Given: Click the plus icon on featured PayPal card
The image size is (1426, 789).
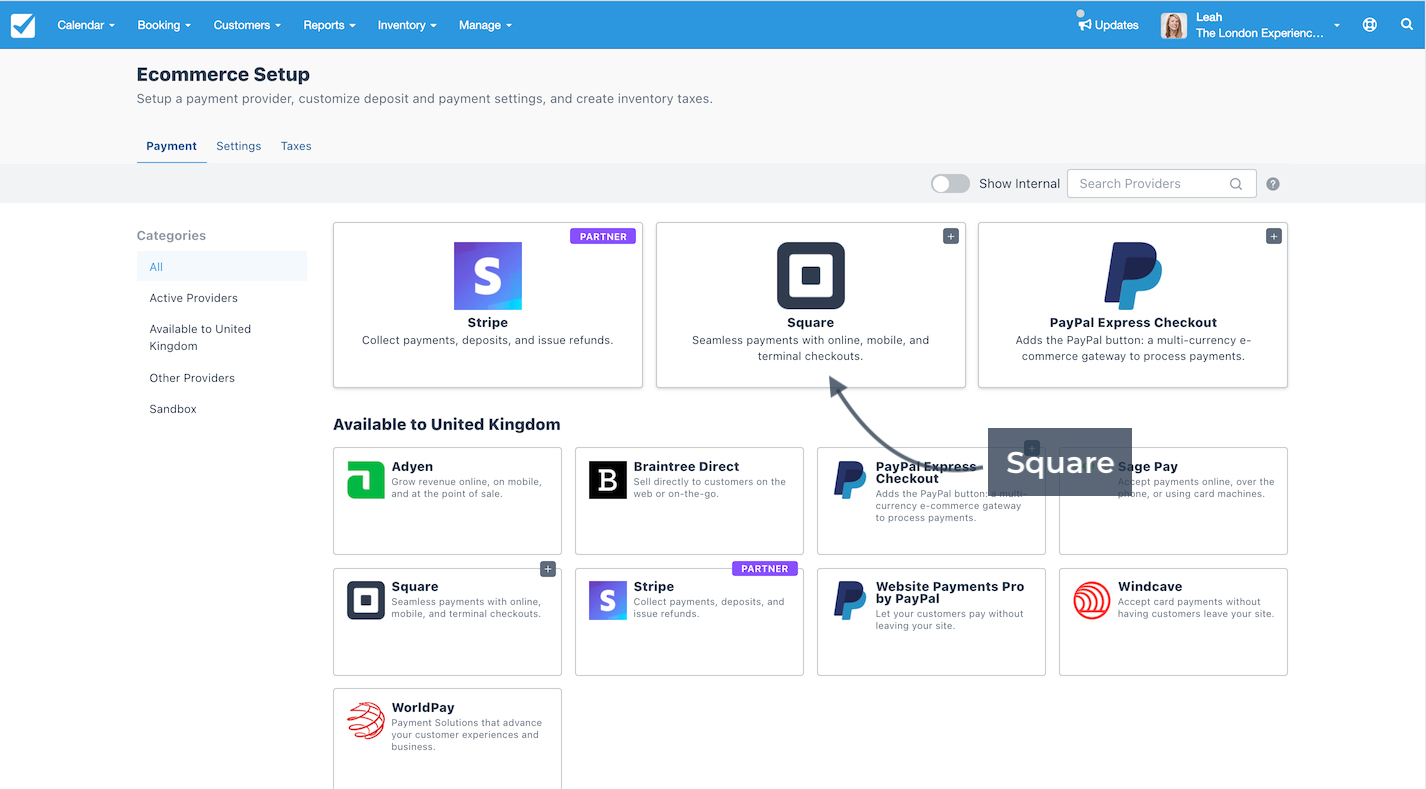Looking at the screenshot, I should (1274, 236).
